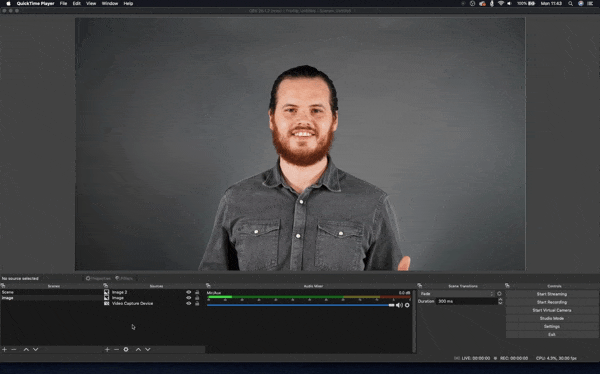Open Mic/Aux audio settings gear
Image resolution: width=600 pixels, height=374 pixels.
tap(407, 305)
